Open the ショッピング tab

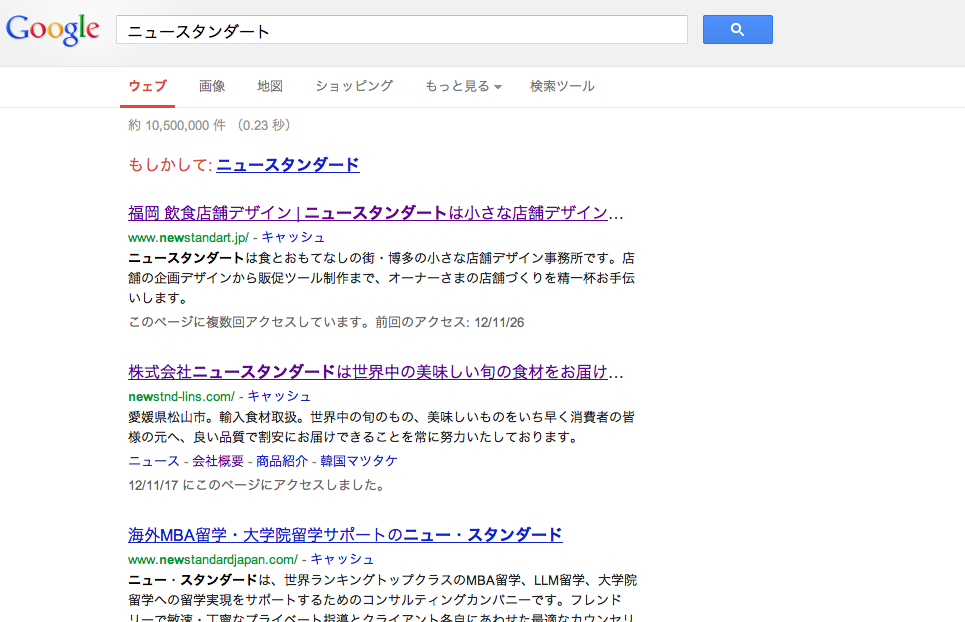pyautogui.click(x=354, y=86)
